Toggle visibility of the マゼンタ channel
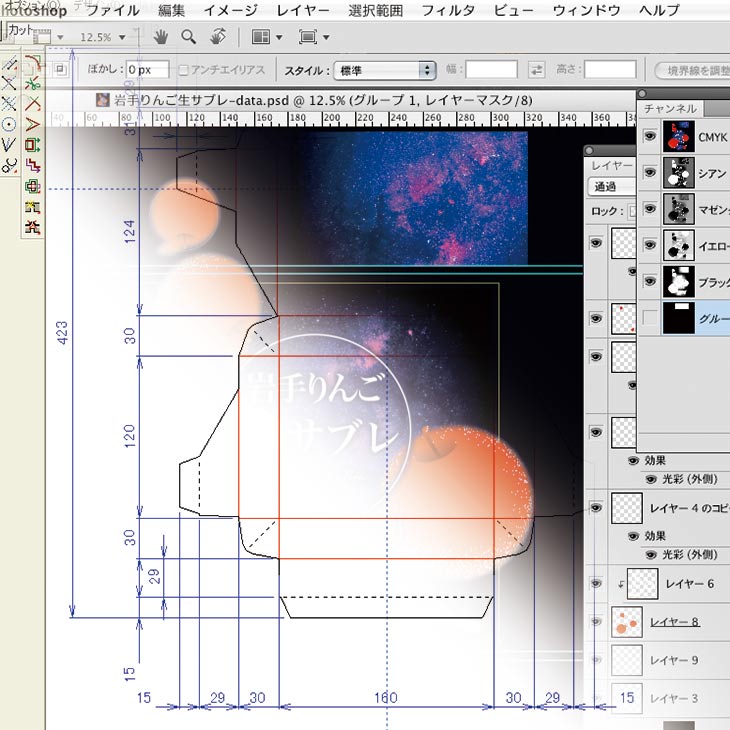 pyautogui.click(x=649, y=209)
